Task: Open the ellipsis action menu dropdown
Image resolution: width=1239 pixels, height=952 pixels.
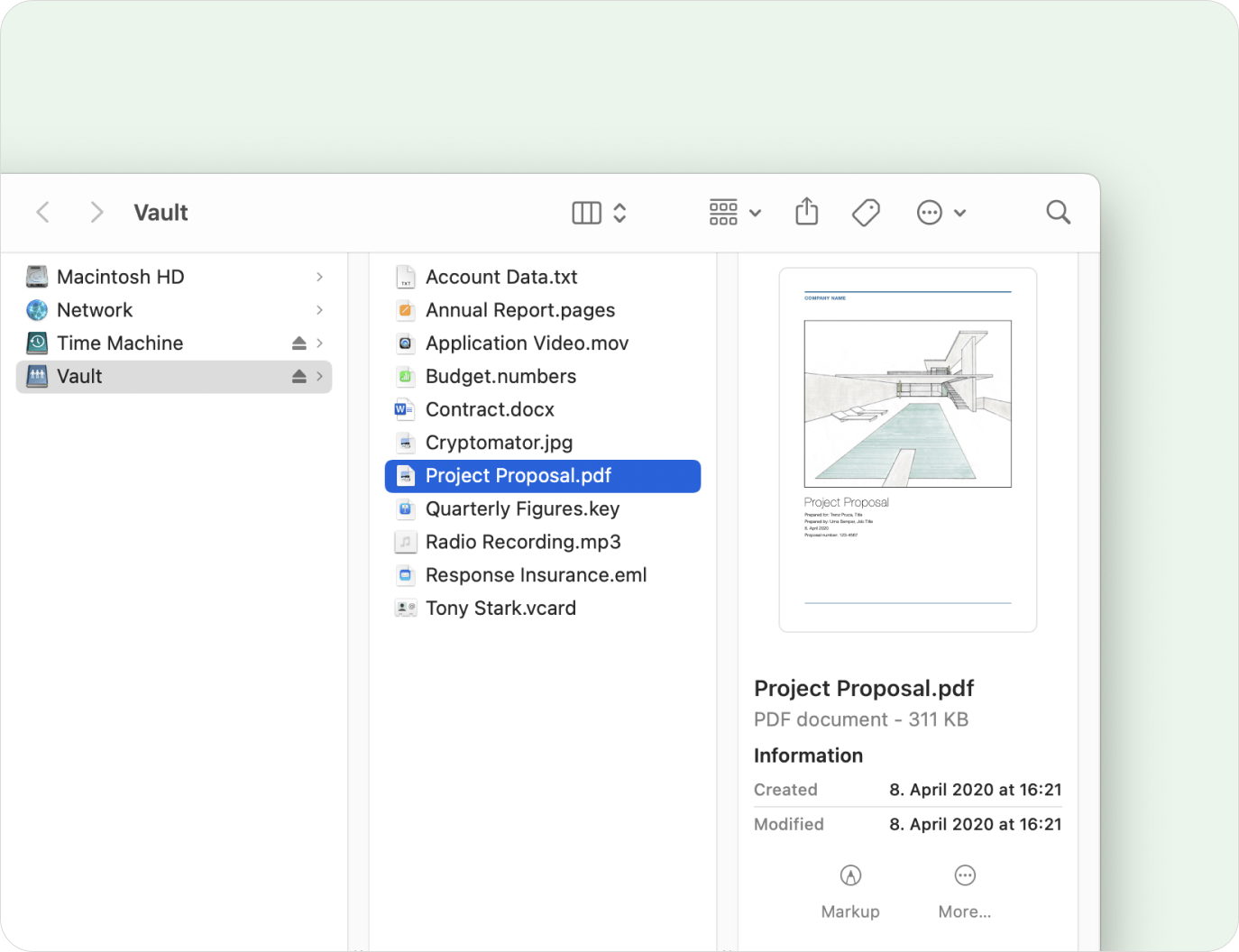Action: pyautogui.click(x=941, y=213)
